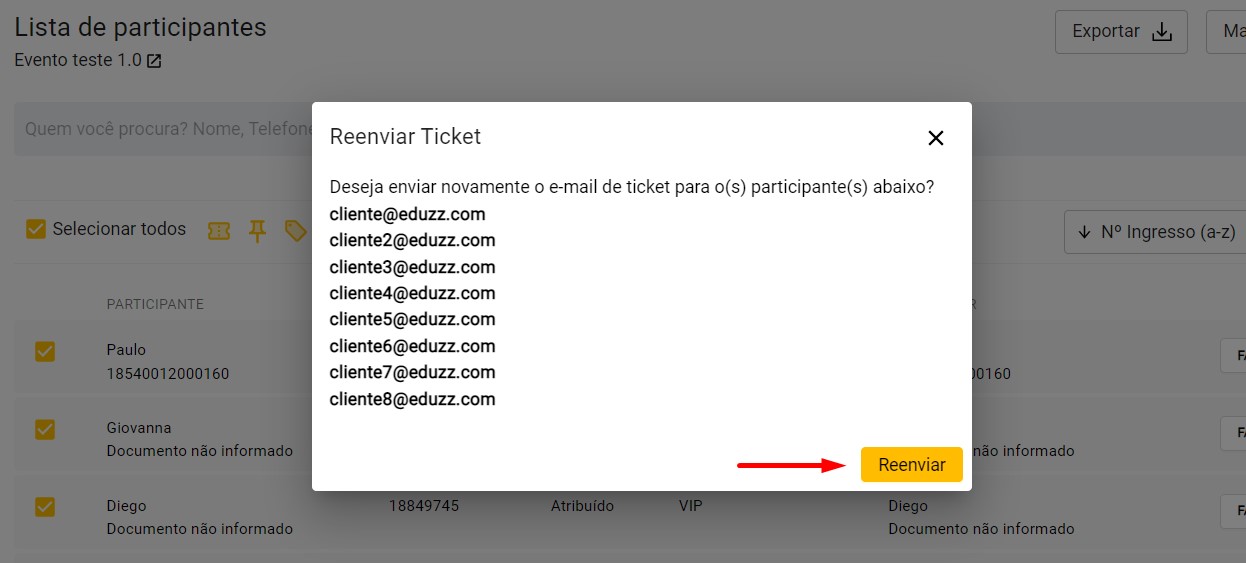1246x563 pixels.
Task: Uncheck Diego's row checkbox
Action: pyautogui.click(x=45, y=507)
